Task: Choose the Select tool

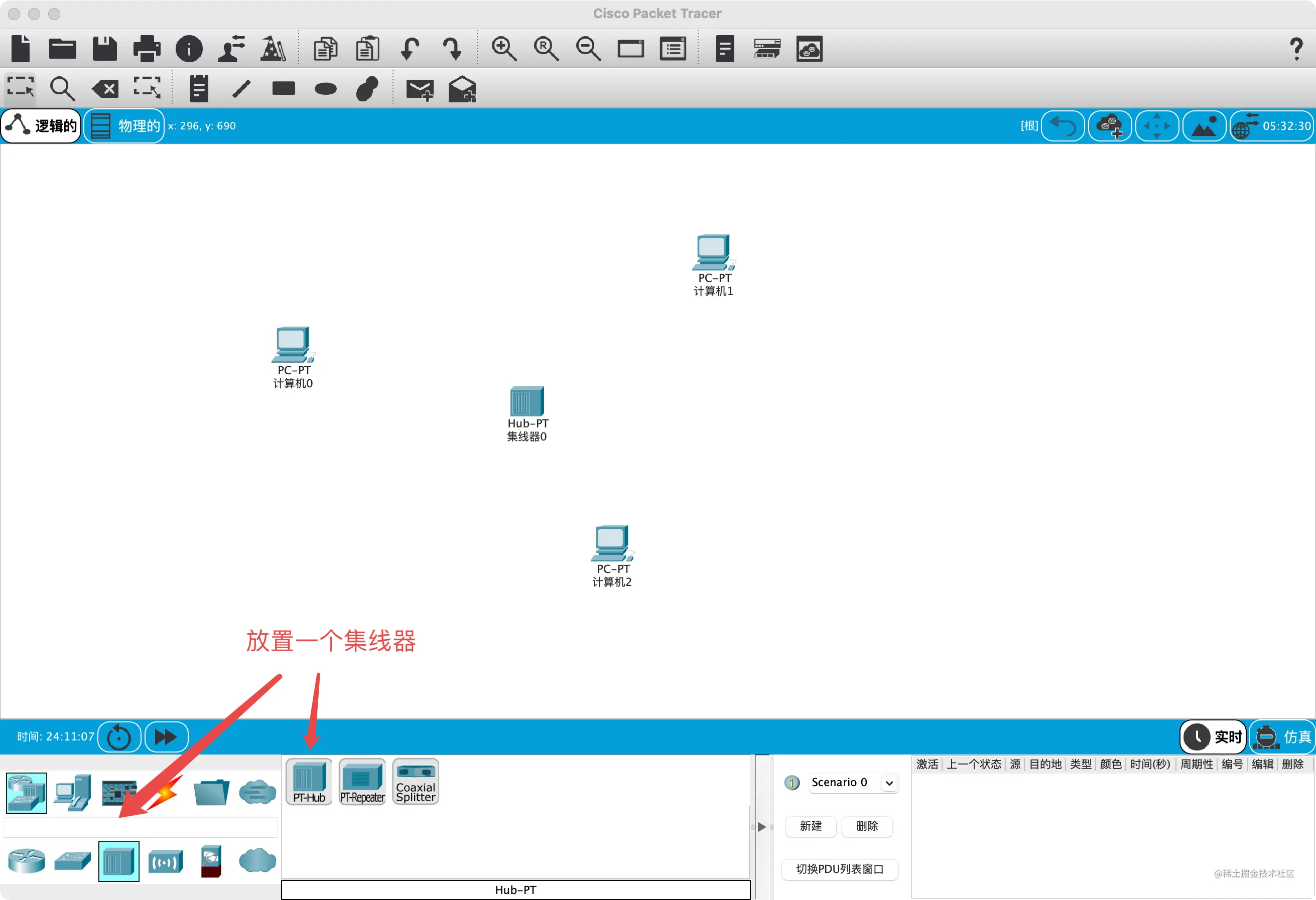Action: (x=21, y=88)
